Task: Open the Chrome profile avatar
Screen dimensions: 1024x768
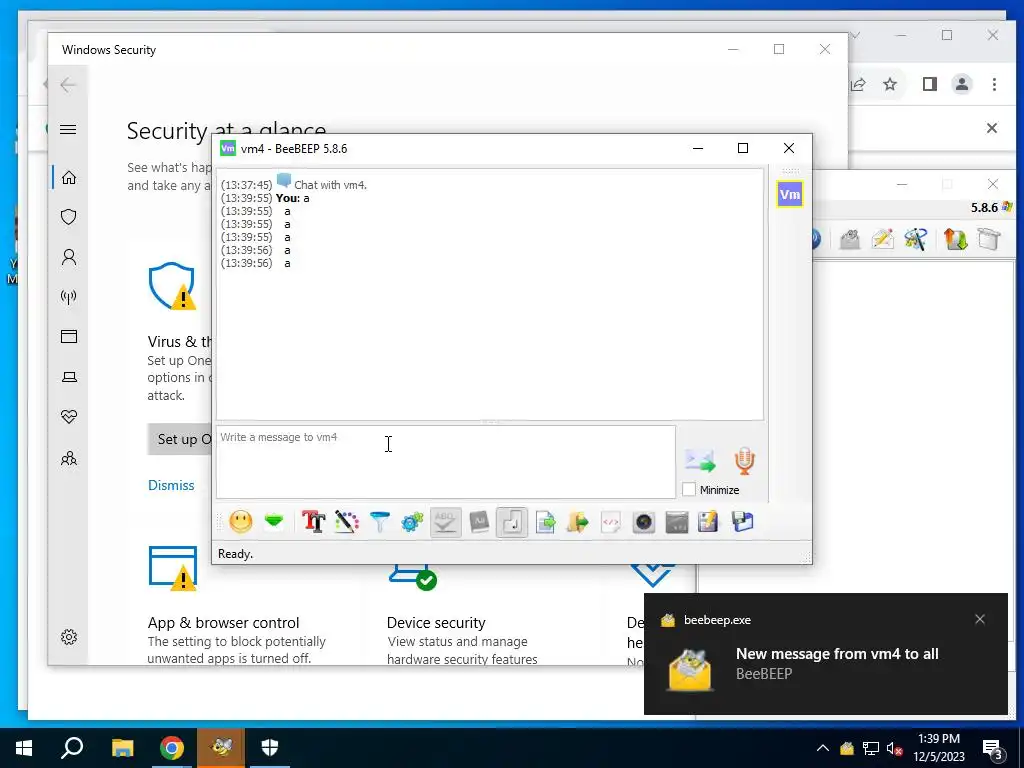Action: [x=962, y=84]
